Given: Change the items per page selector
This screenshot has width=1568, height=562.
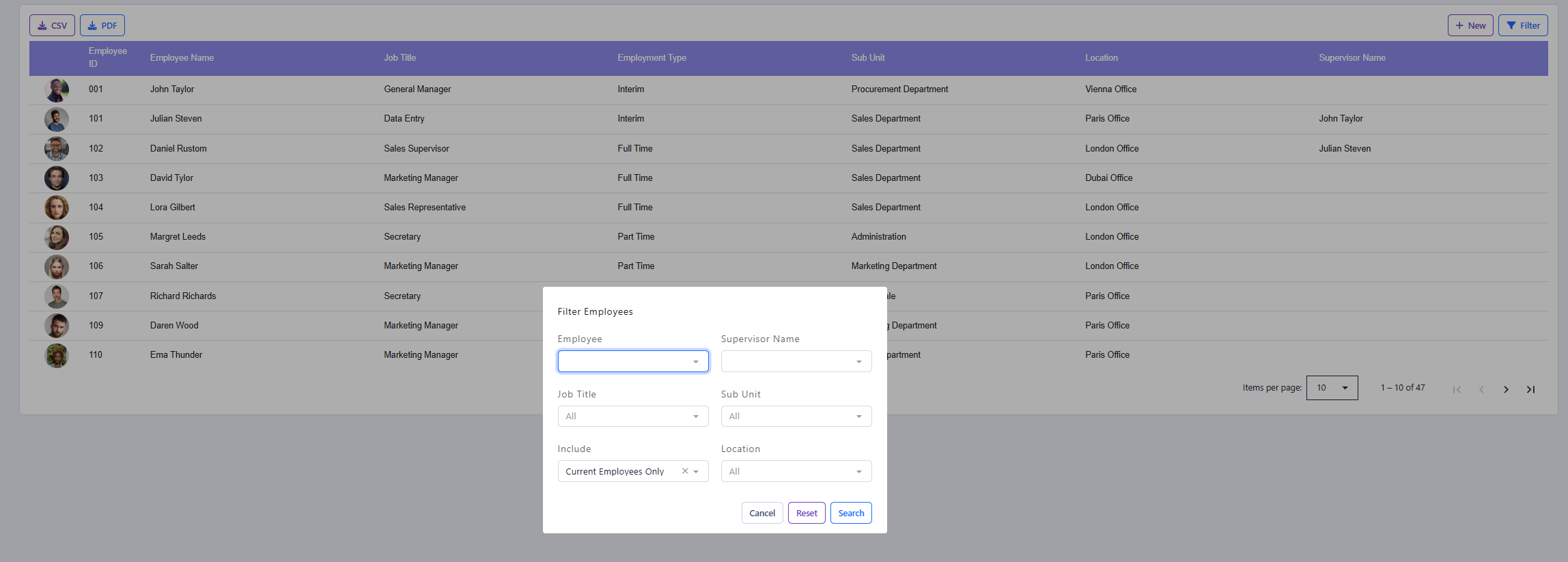Looking at the screenshot, I should coord(1331,388).
